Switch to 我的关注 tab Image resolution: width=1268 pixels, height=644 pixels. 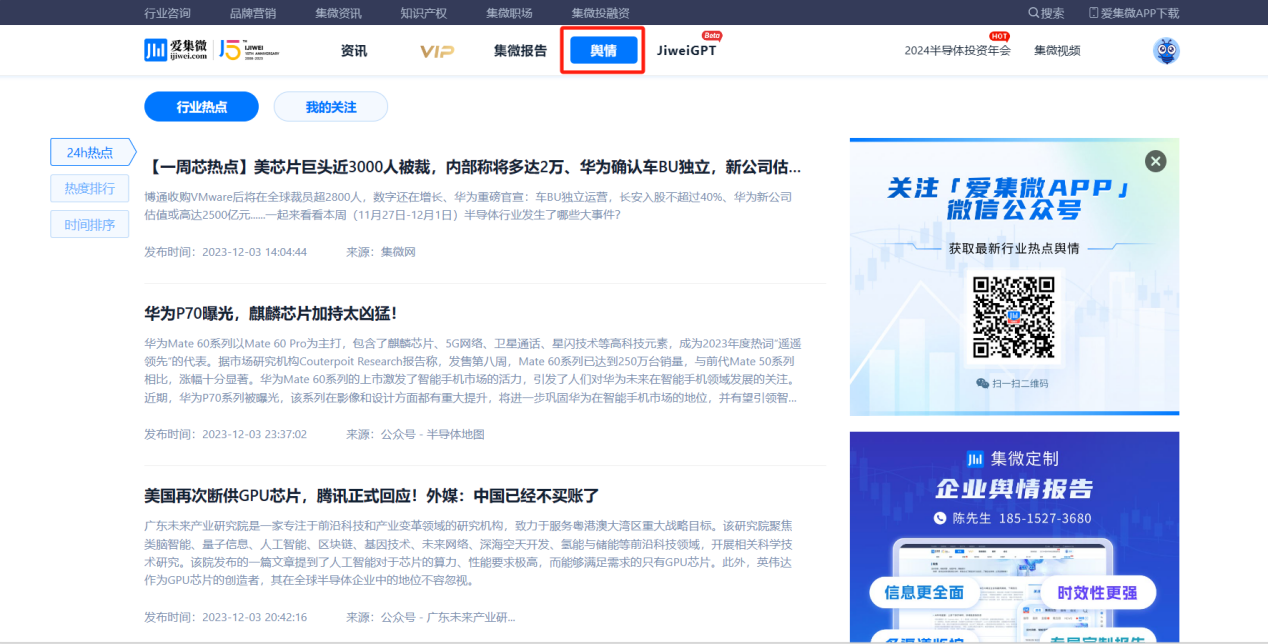[x=331, y=107]
